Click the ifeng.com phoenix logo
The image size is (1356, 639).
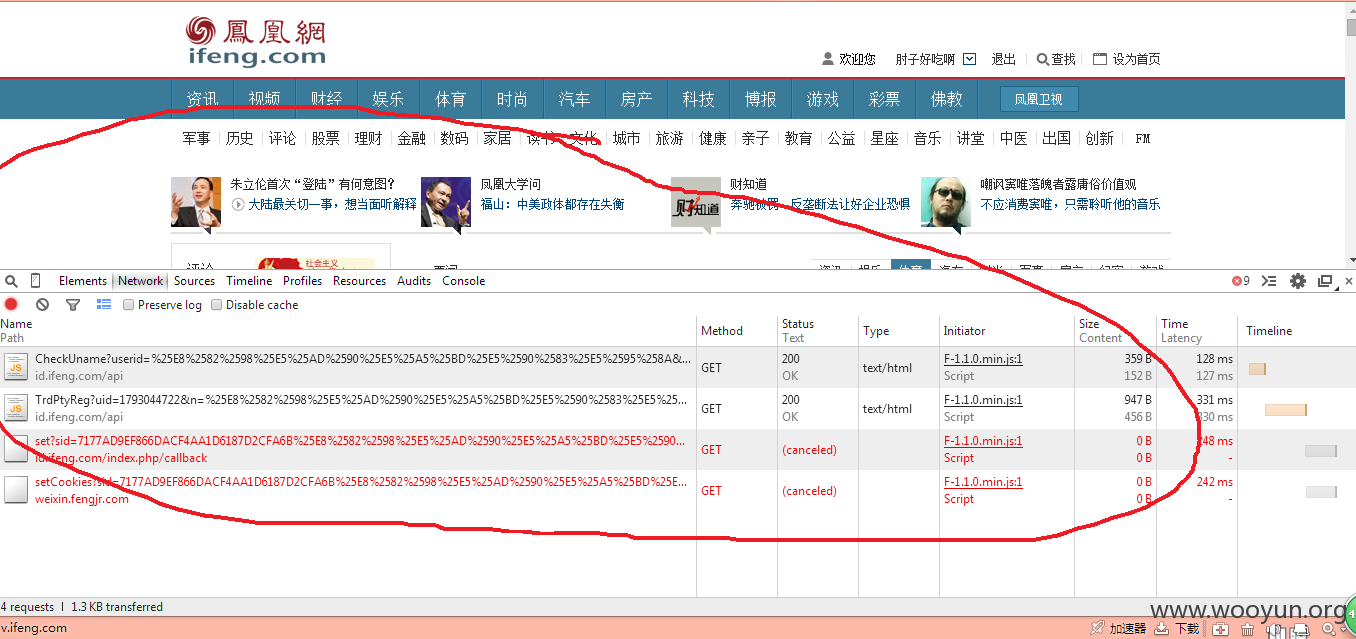(x=257, y=40)
